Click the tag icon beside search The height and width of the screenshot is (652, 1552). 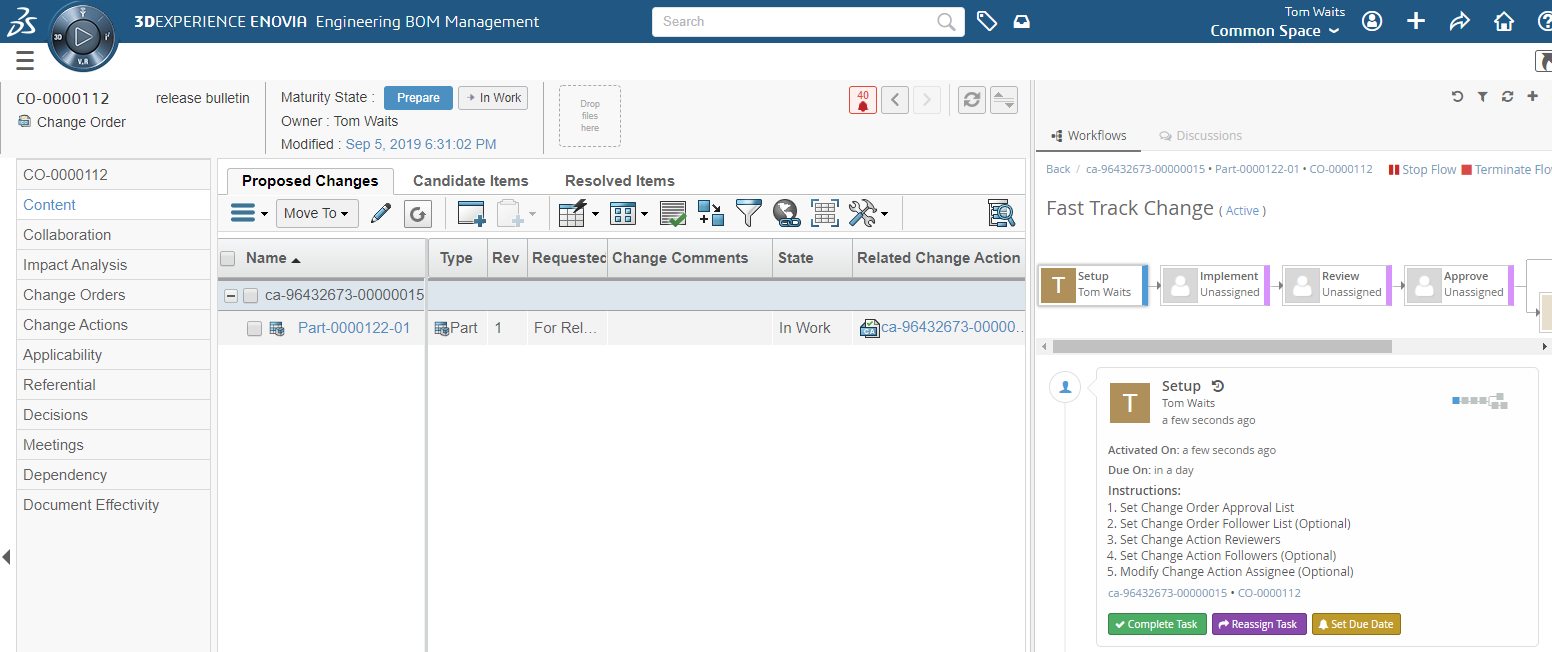[987, 21]
